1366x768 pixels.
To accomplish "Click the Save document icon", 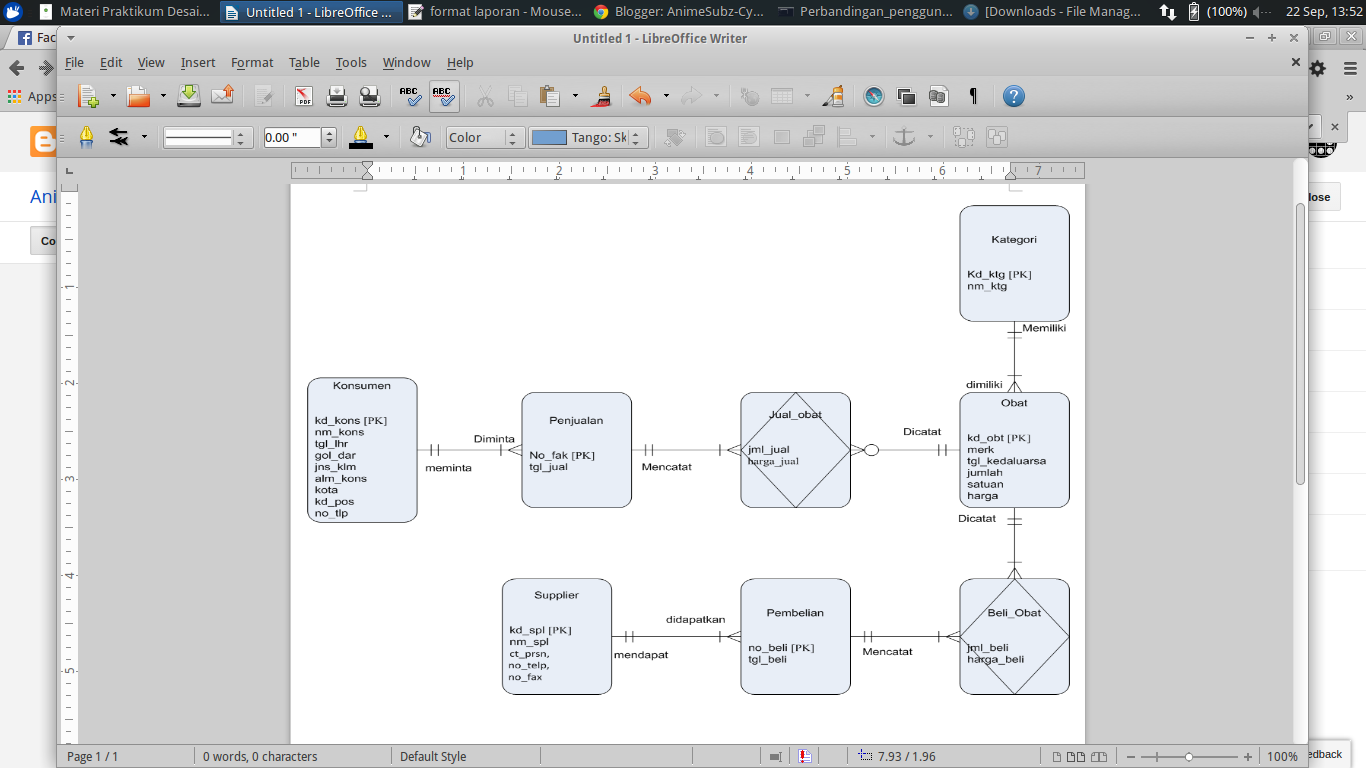I will (188, 96).
